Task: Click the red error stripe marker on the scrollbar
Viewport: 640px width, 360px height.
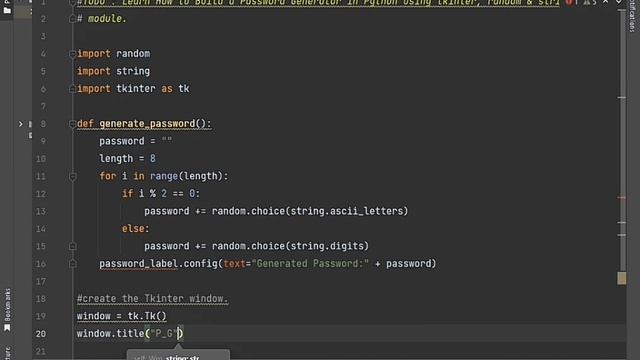Action: (621, 198)
